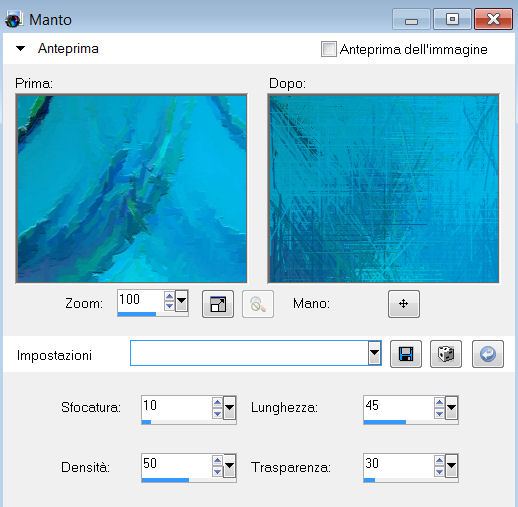Open the Impostazioni presets dropdown
This screenshot has width=518, height=507.
(375, 353)
